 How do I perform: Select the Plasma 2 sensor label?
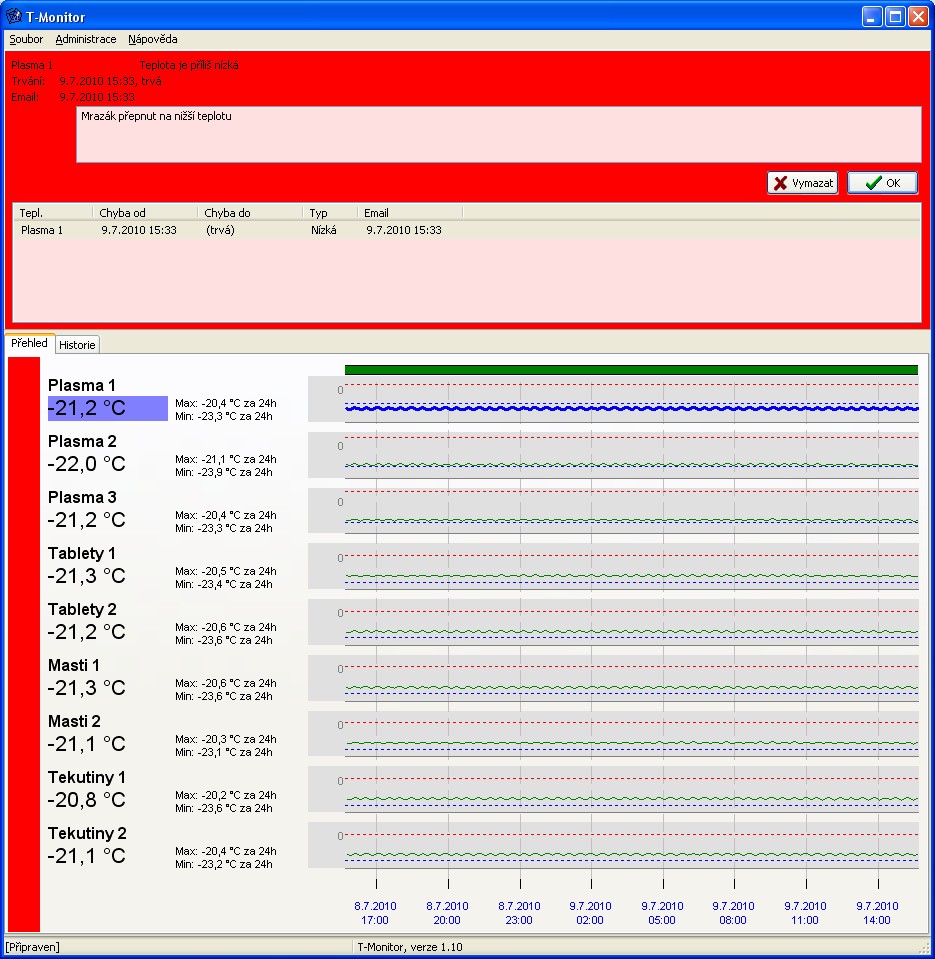(82, 441)
